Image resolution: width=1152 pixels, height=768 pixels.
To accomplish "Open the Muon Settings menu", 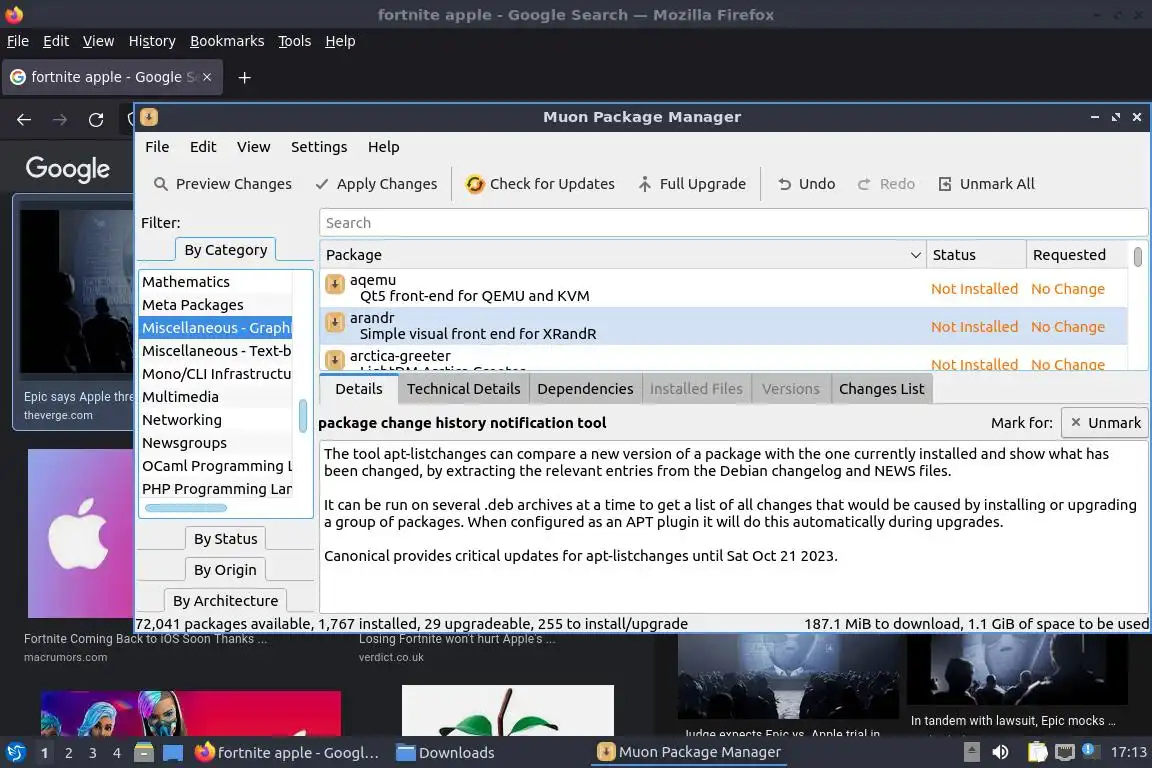I will pos(319,147).
